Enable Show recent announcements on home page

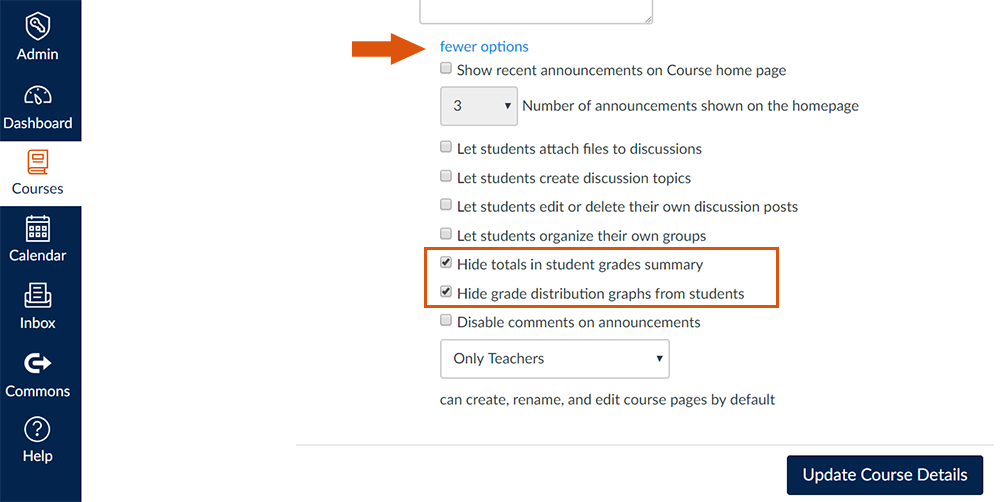pyautogui.click(x=446, y=68)
